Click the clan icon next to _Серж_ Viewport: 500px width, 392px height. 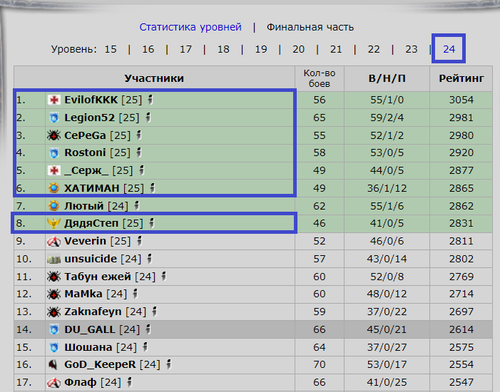click(x=54, y=171)
